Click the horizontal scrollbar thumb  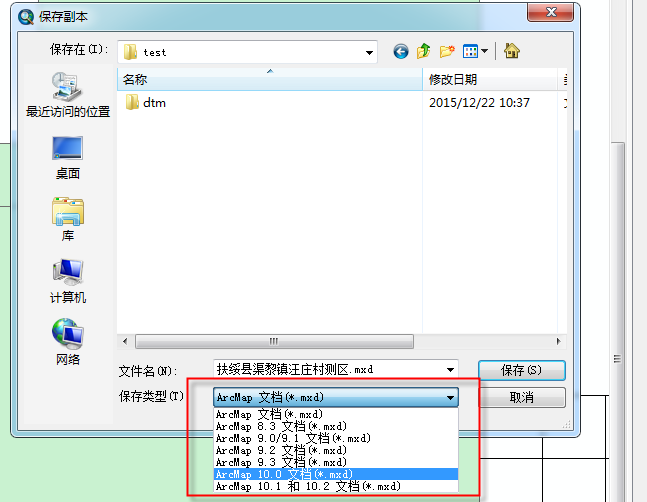point(274,342)
